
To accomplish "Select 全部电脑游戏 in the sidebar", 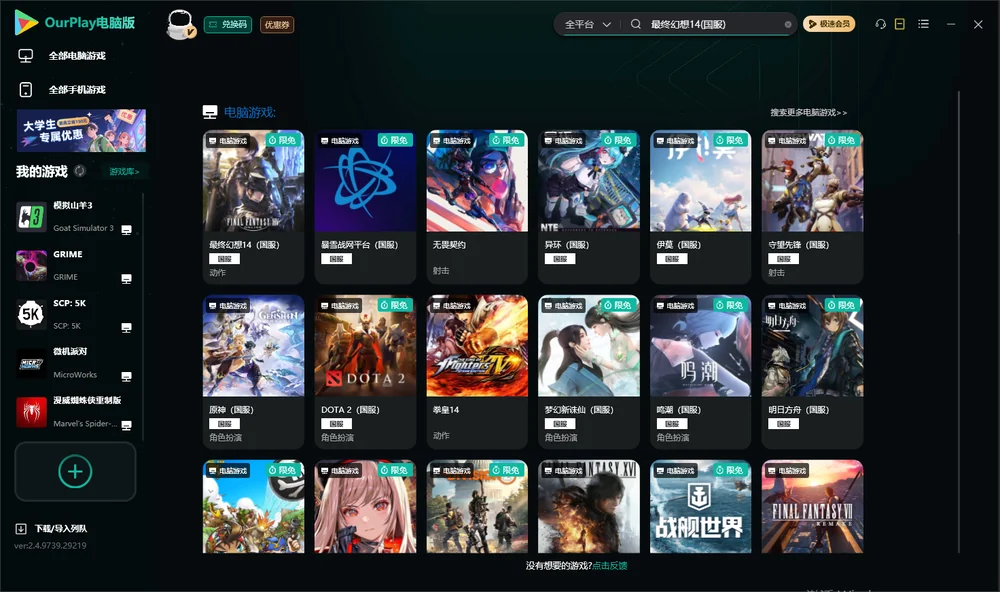I will pos(77,56).
